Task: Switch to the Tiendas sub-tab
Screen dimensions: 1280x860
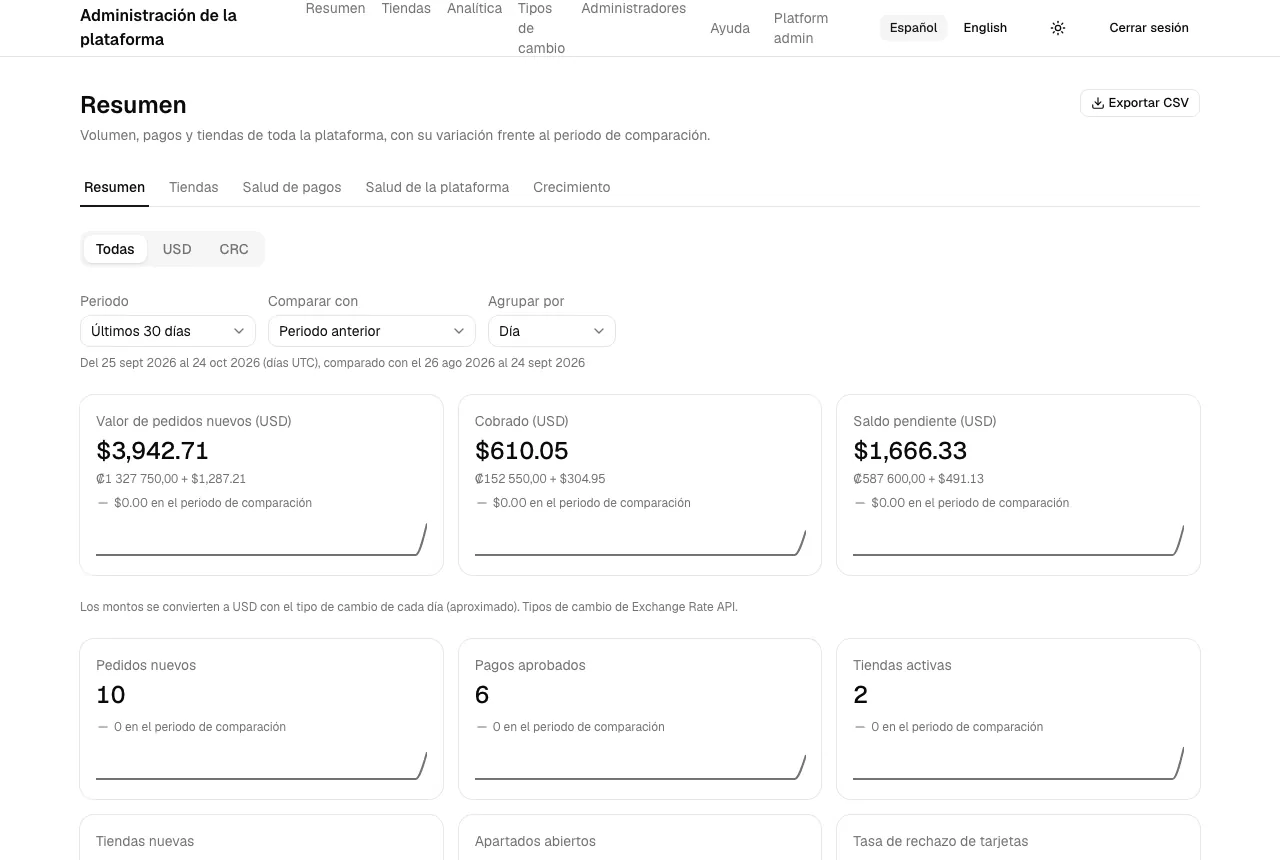Action: point(193,187)
